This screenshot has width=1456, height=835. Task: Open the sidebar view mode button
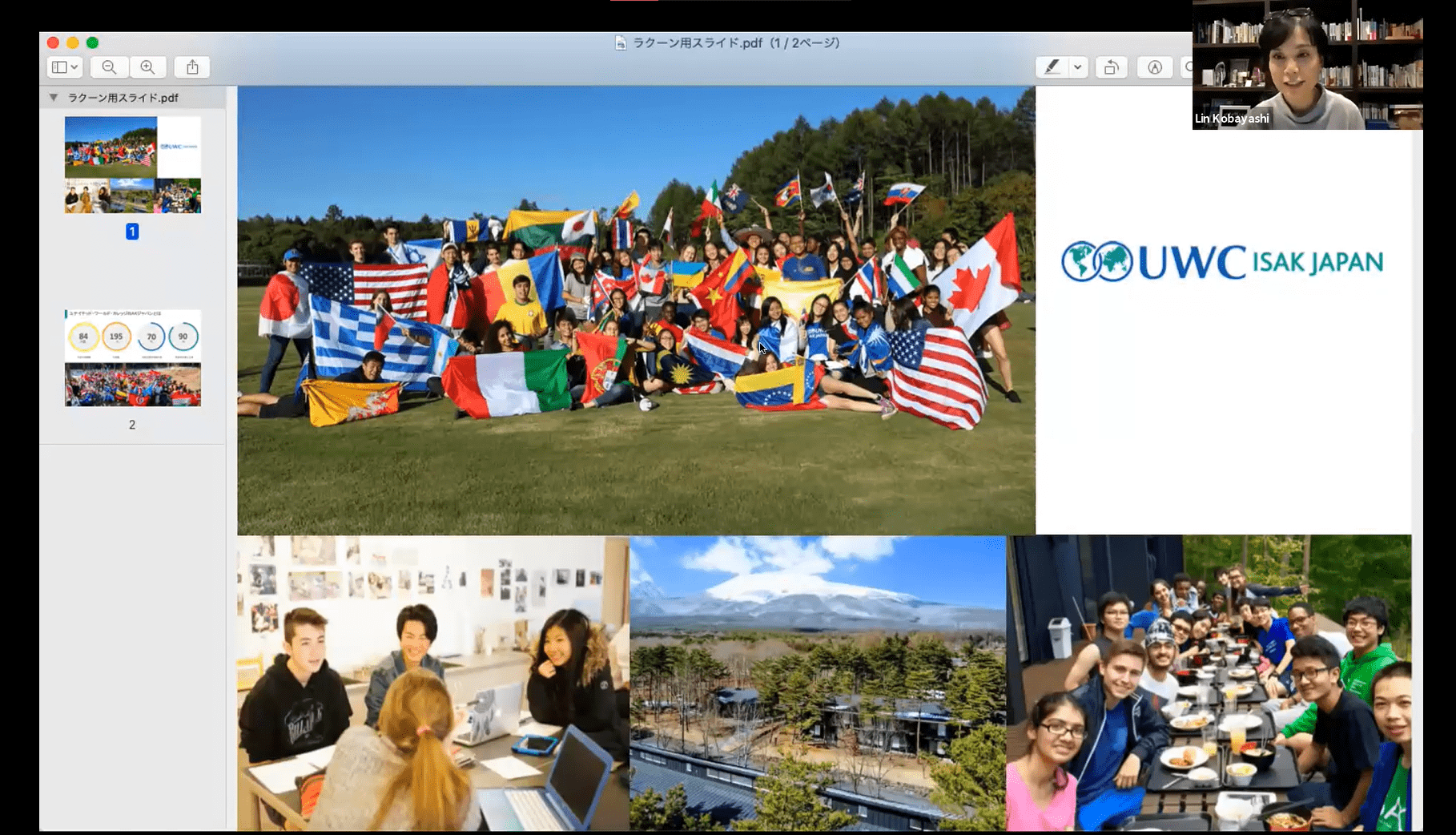coord(65,67)
